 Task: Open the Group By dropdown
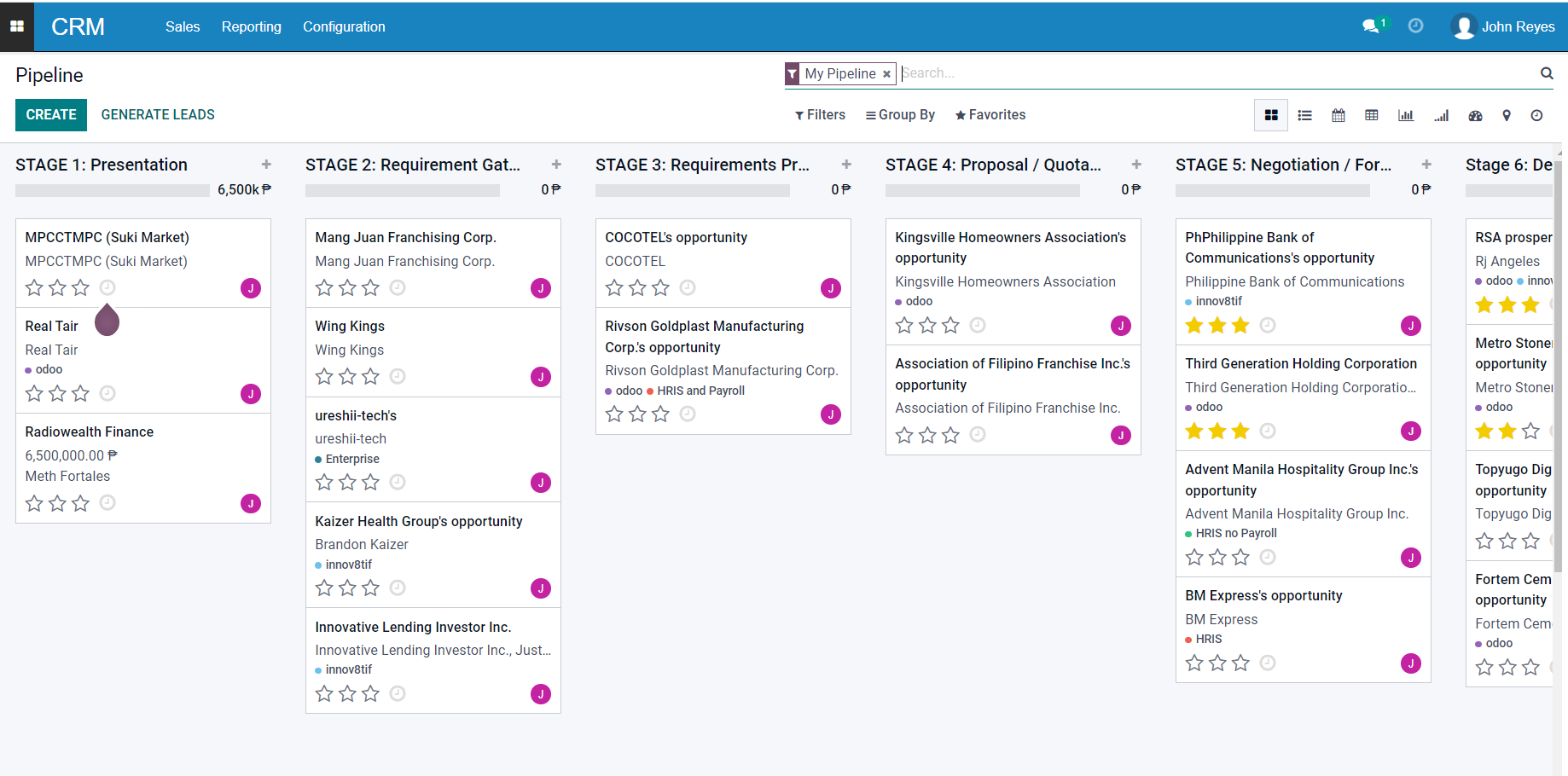tap(900, 115)
